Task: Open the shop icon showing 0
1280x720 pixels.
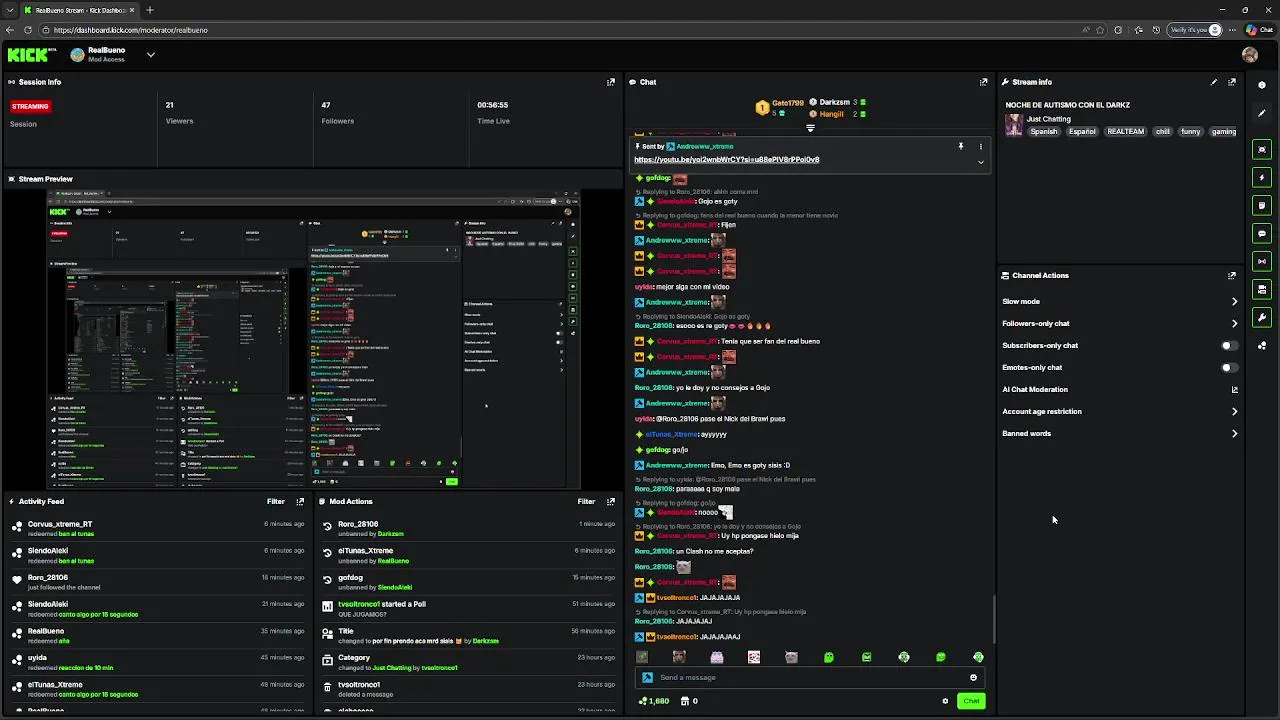Action: click(x=689, y=701)
